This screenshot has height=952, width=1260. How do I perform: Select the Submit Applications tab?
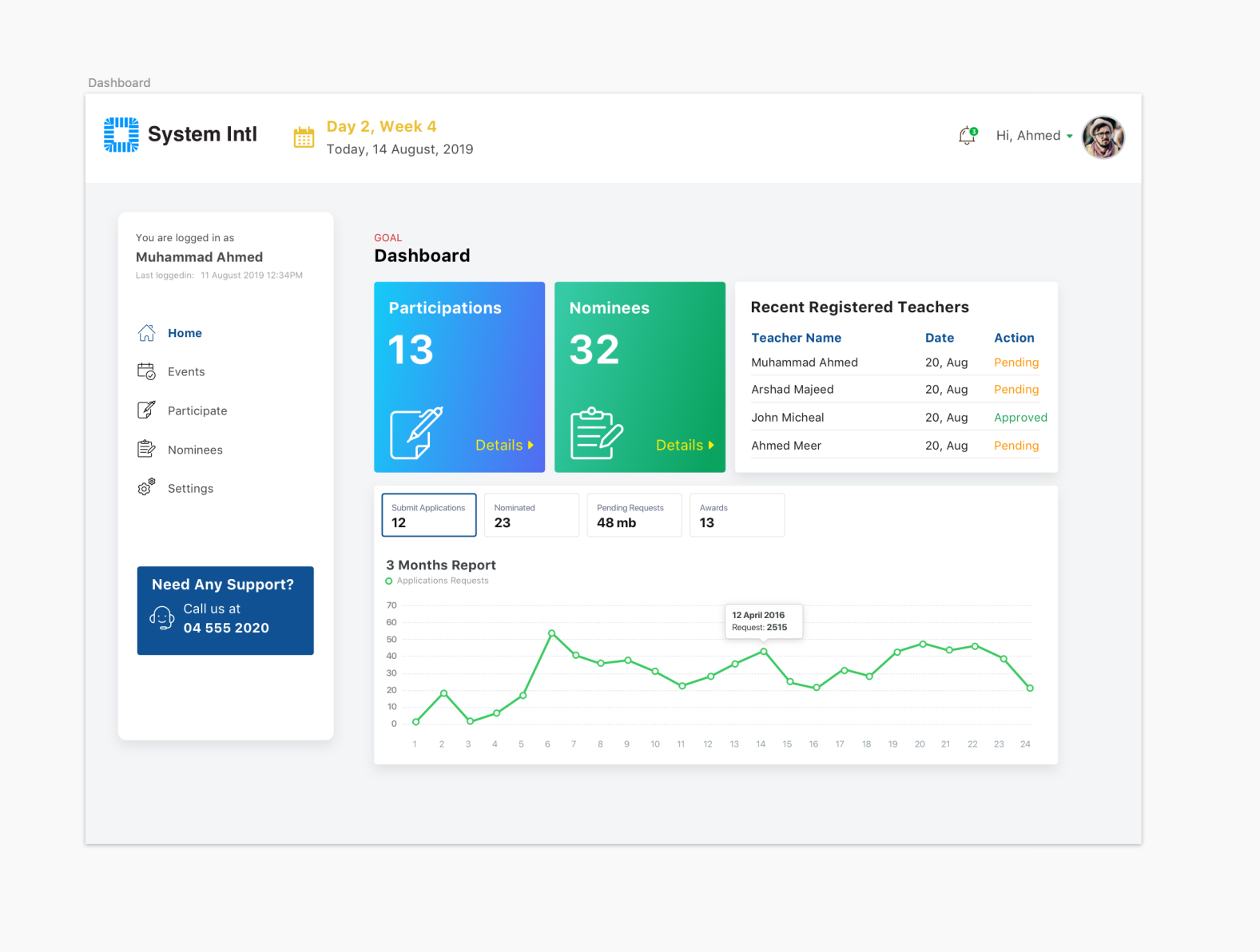point(429,515)
